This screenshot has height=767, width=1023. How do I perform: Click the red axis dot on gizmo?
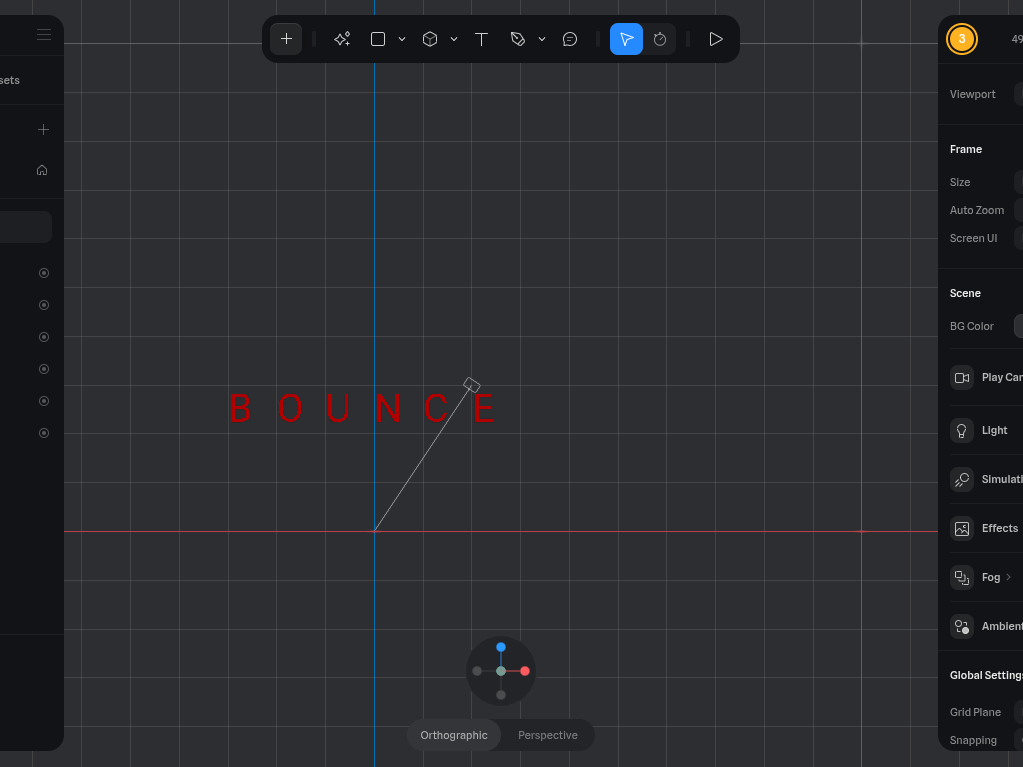click(525, 671)
